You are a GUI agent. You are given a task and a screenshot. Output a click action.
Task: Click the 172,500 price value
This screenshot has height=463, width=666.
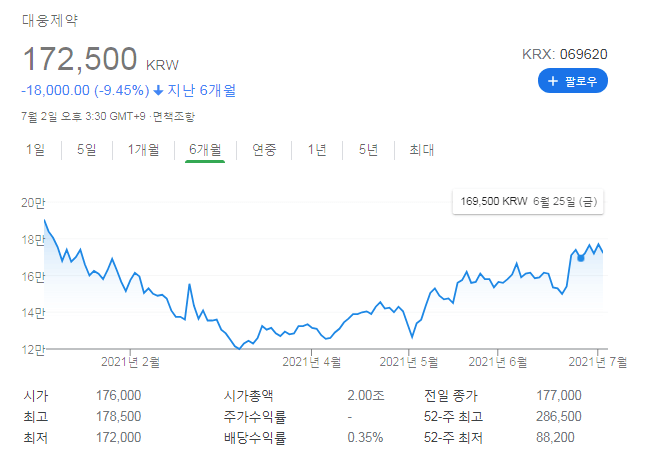click(x=80, y=59)
